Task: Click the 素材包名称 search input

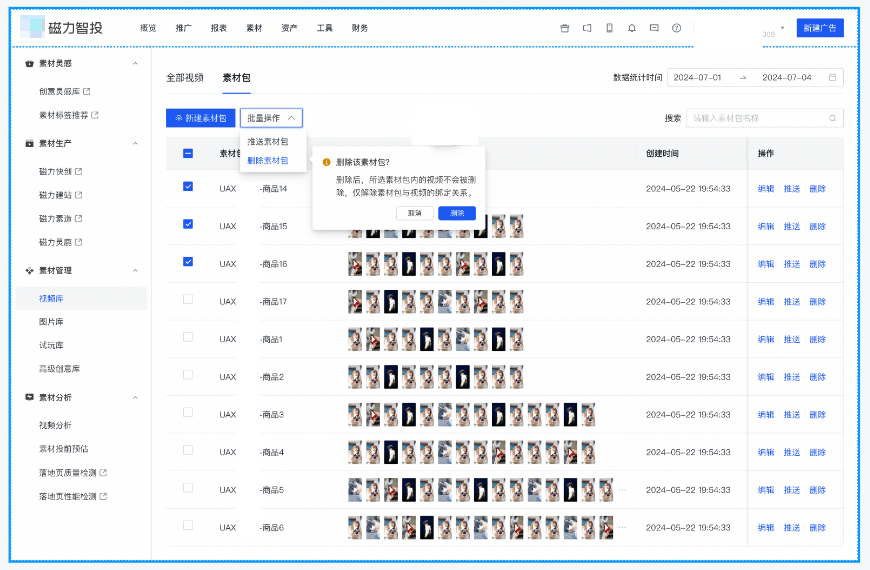Action: click(x=765, y=118)
